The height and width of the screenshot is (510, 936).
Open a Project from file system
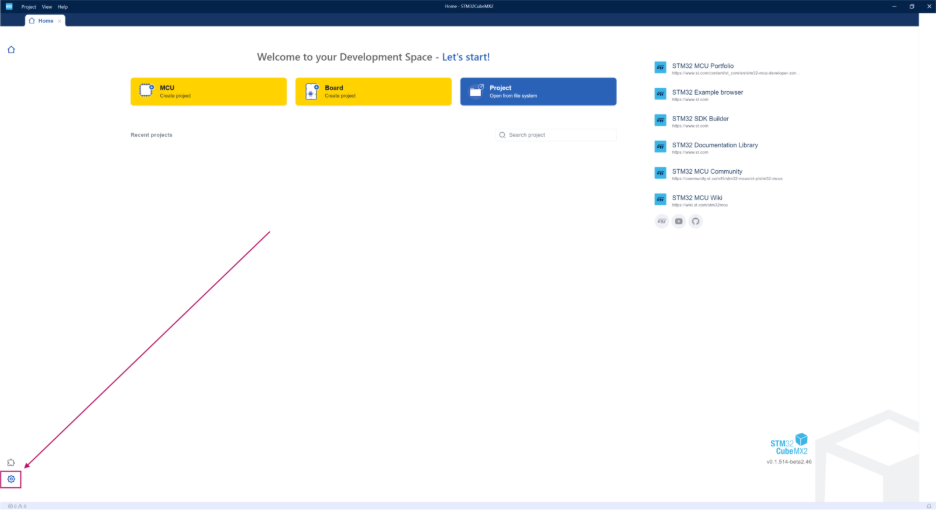click(x=538, y=91)
